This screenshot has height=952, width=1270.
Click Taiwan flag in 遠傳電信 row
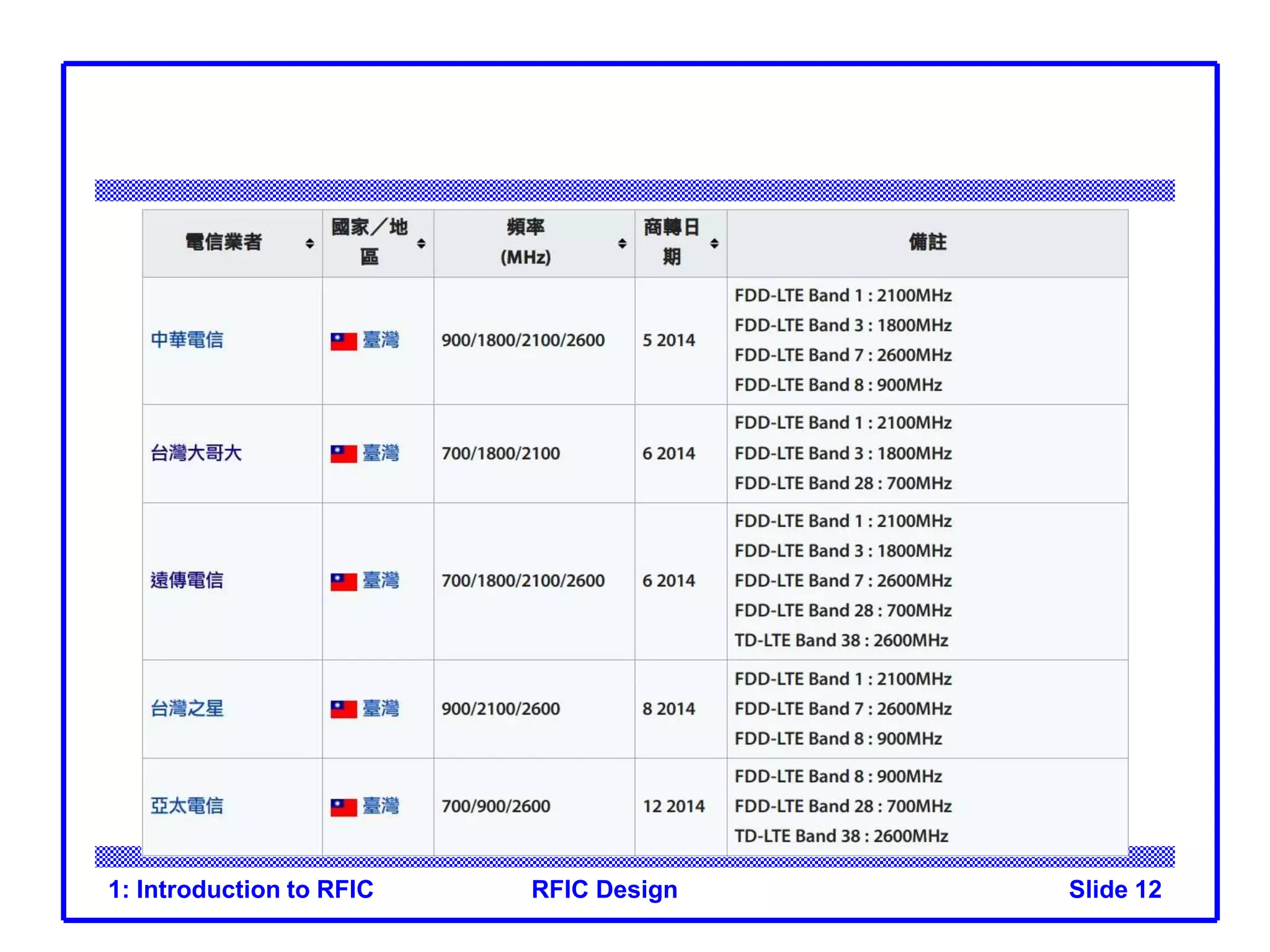click(x=344, y=581)
